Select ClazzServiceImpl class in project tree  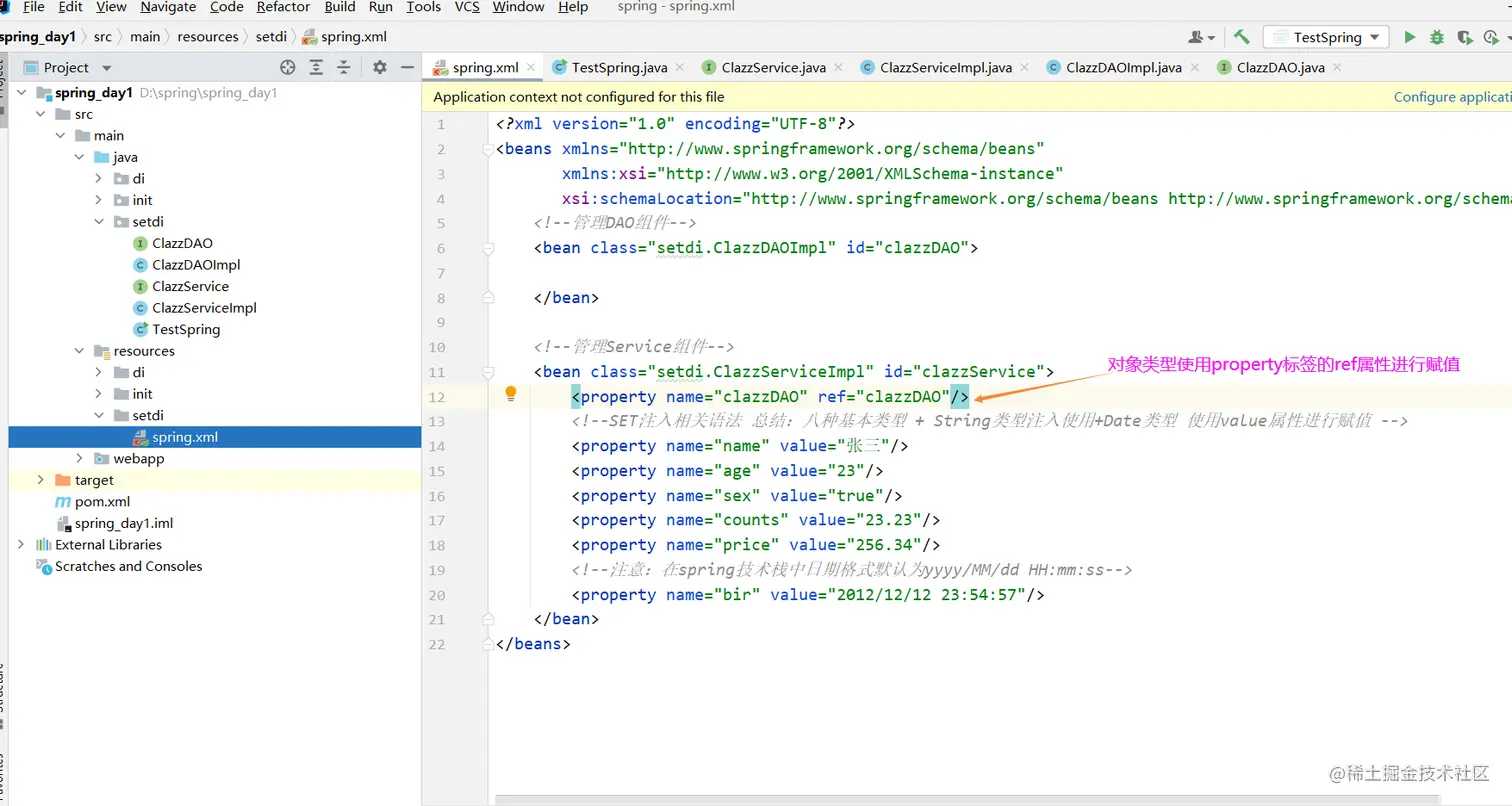[204, 308]
